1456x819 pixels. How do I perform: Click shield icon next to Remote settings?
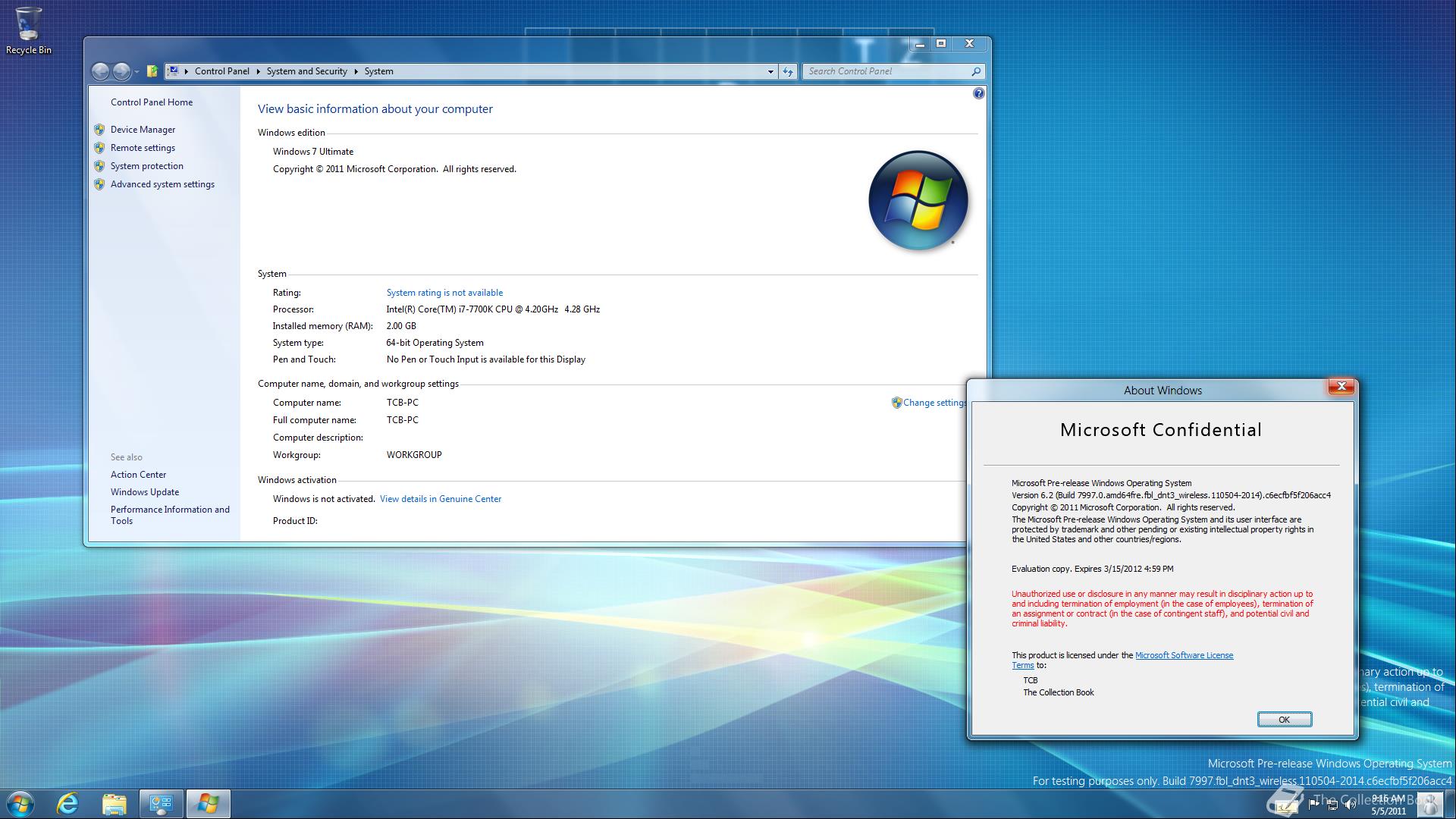pyautogui.click(x=99, y=148)
